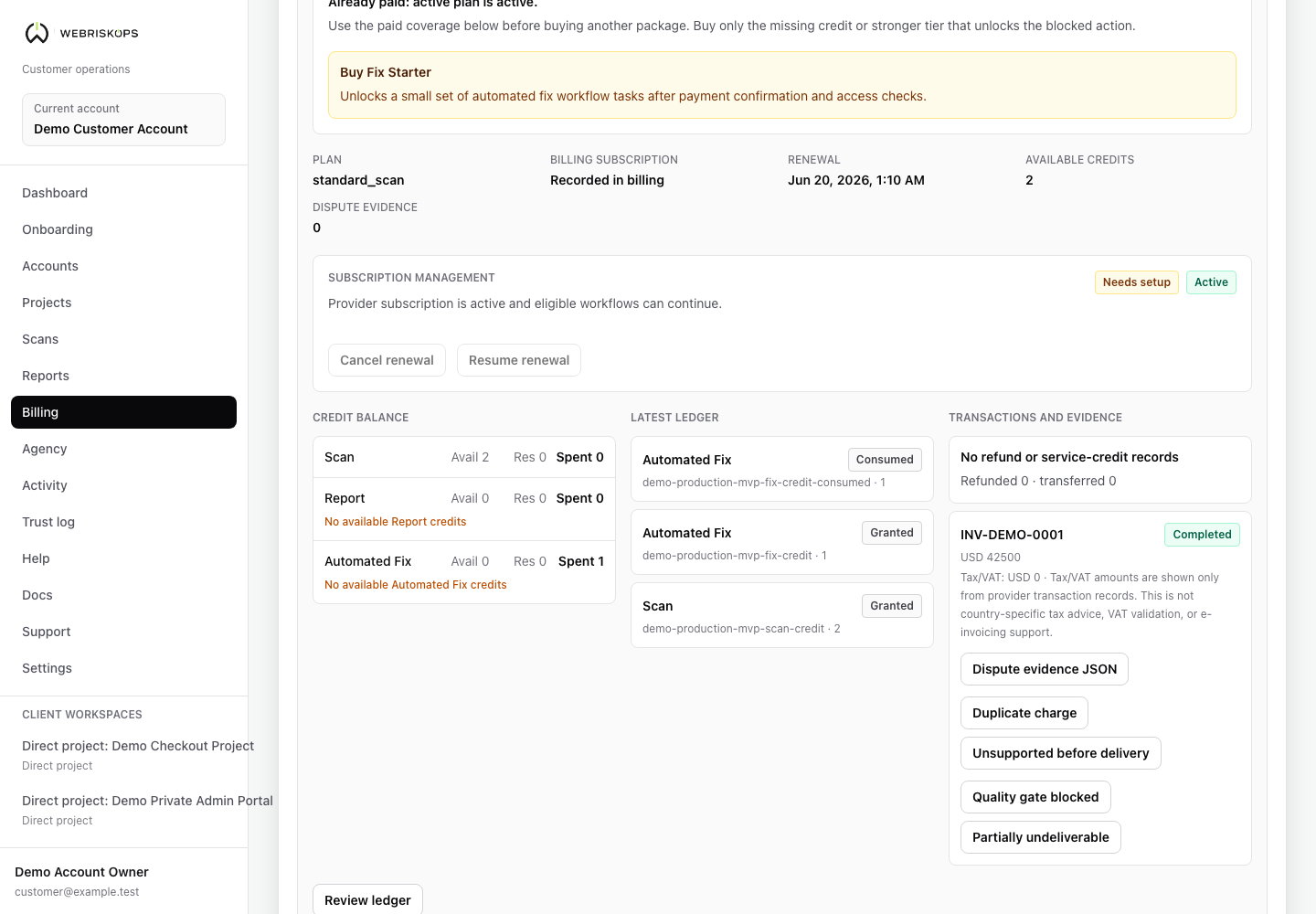Click 'Recorded in billing' subscription value
The width and height of the screenshot is (1316, 914).
pos(607,180)
